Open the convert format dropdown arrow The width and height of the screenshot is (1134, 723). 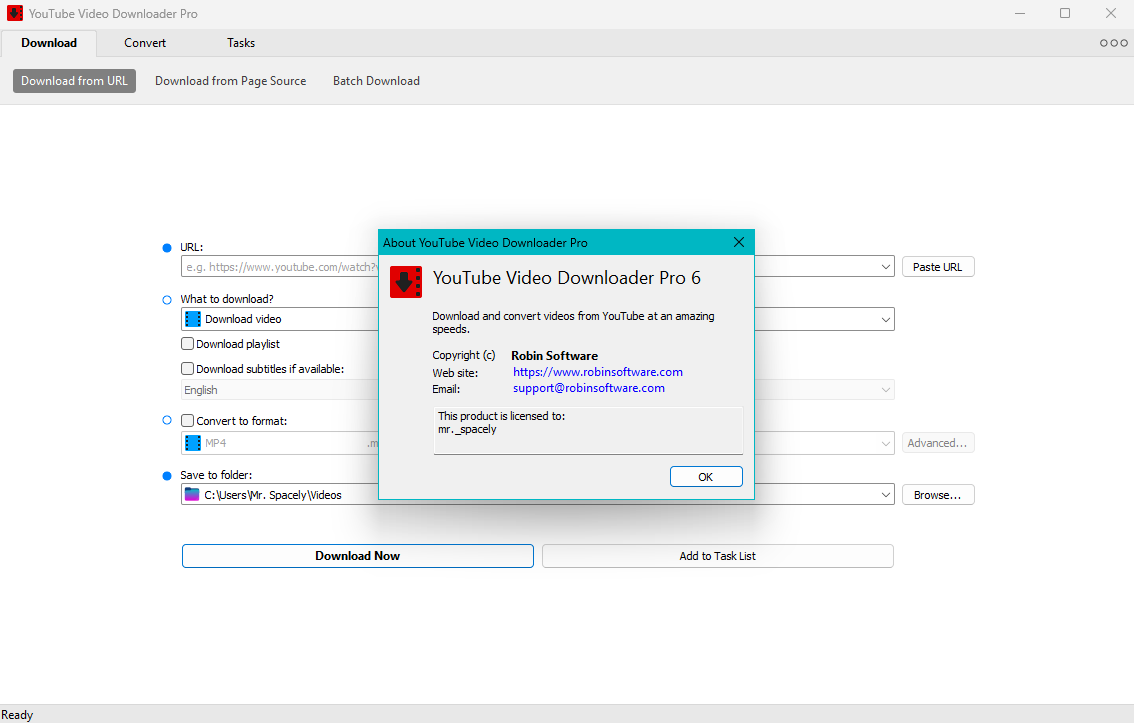[886, 443]
